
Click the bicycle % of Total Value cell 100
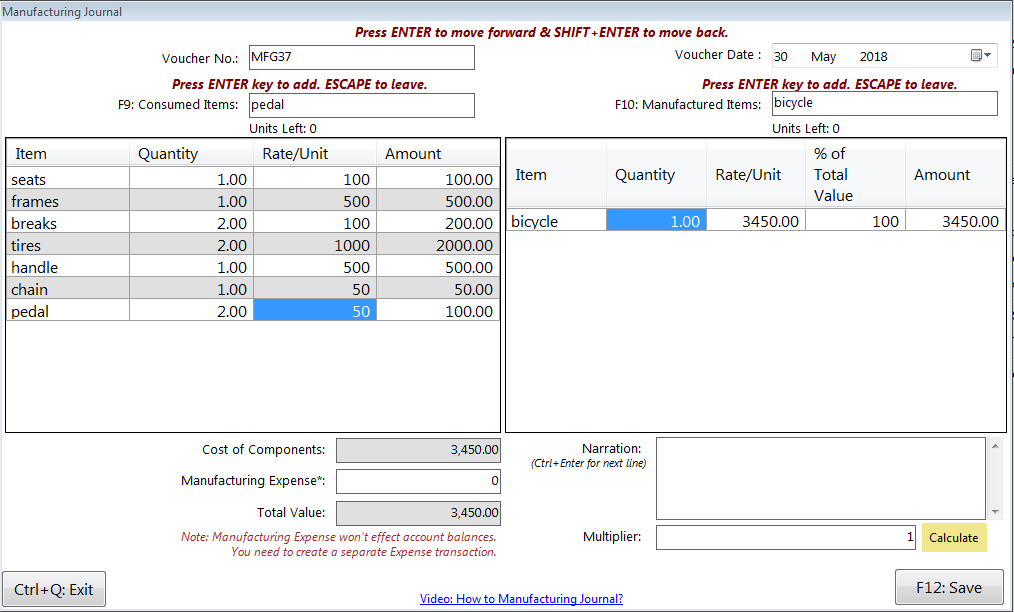point(856,221)
